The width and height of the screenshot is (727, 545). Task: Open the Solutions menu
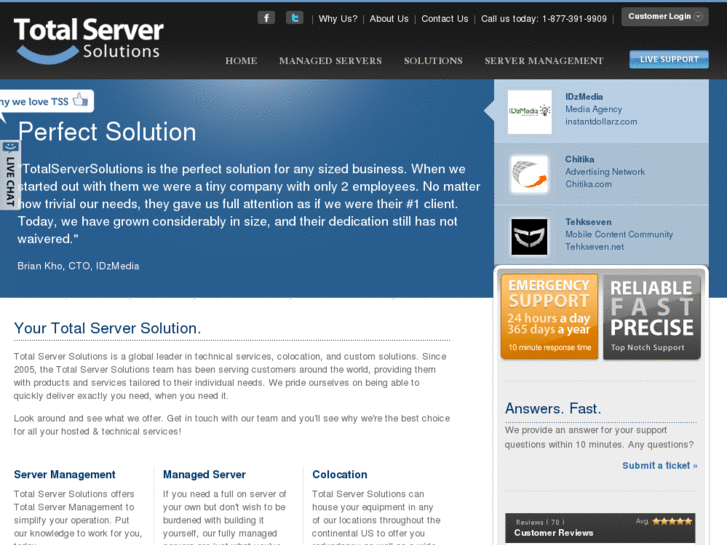tap(433, 61)
